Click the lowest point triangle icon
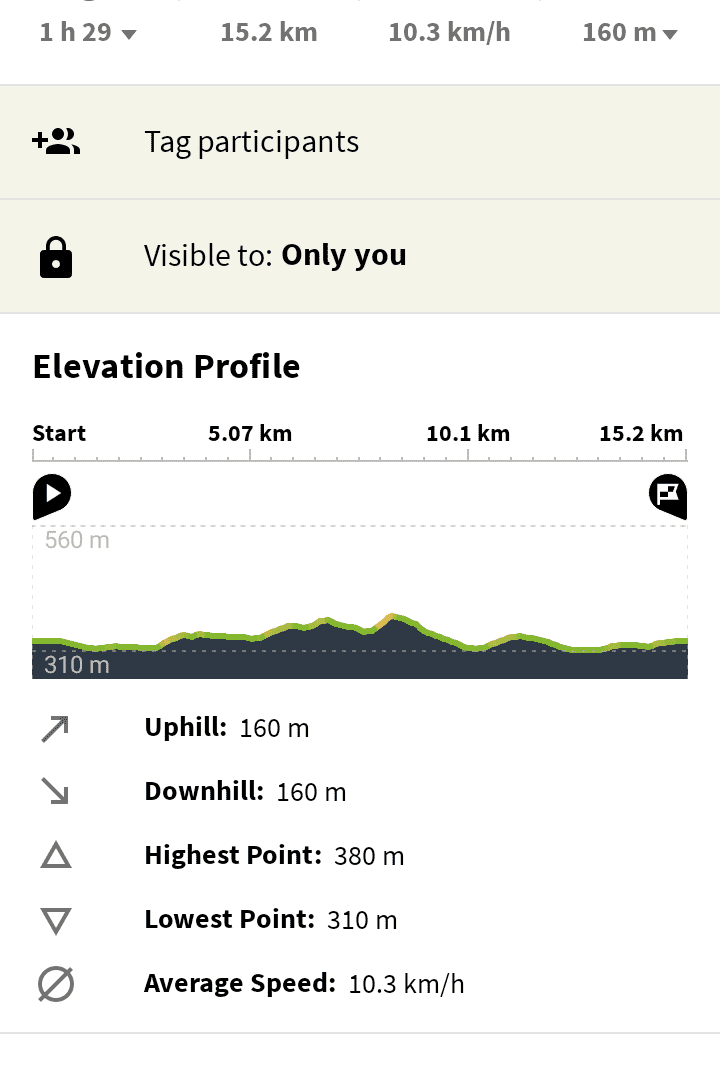Image resolution: width=720 pixels, height=1073 pixels. [56, 920]
